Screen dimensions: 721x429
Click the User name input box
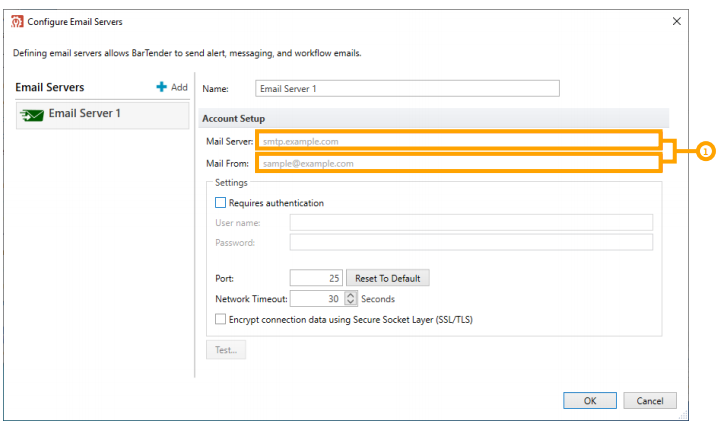pyautogui.click(x=471, y=223)
